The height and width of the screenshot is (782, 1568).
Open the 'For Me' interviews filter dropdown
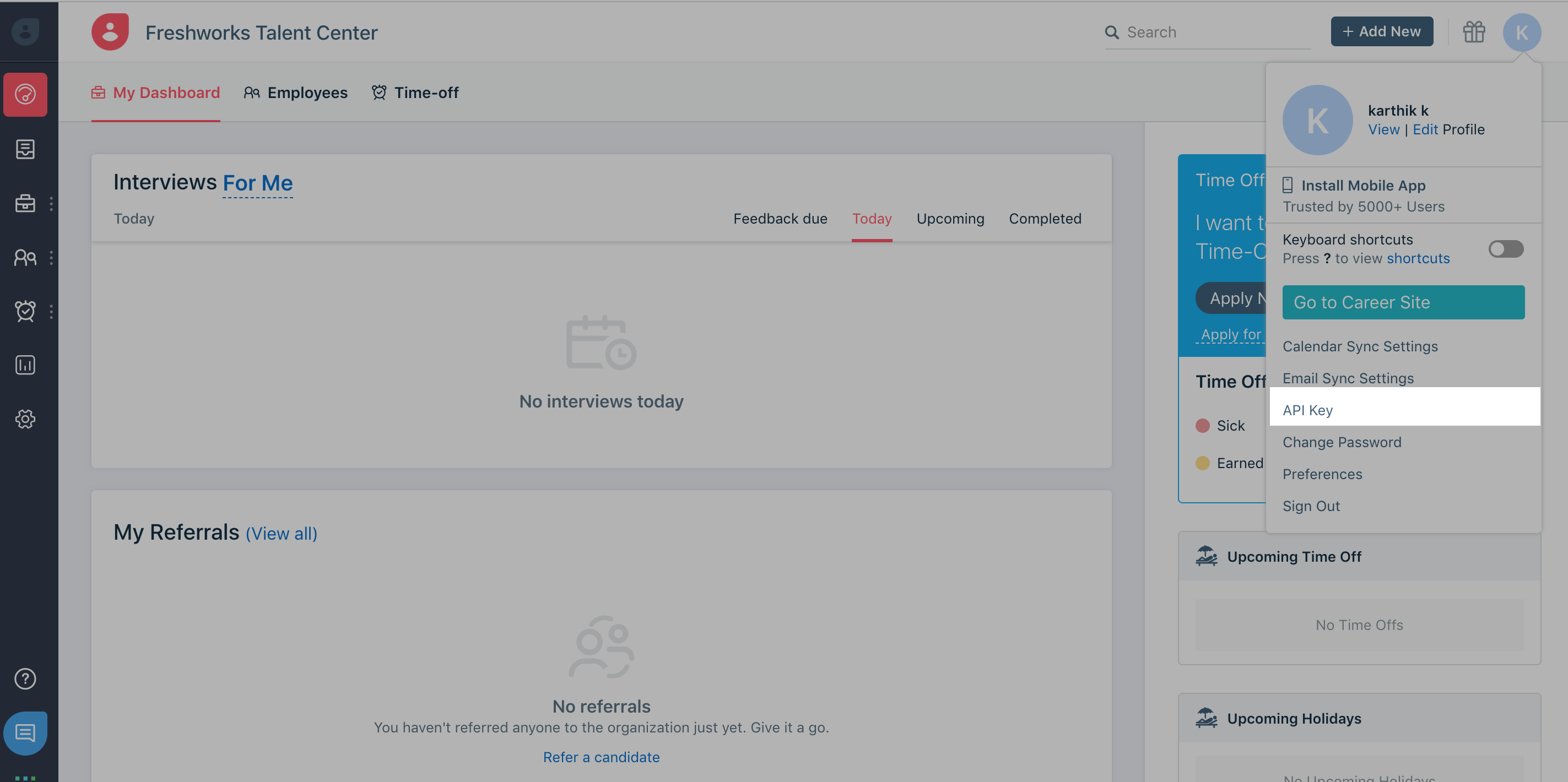click(257, 183)
